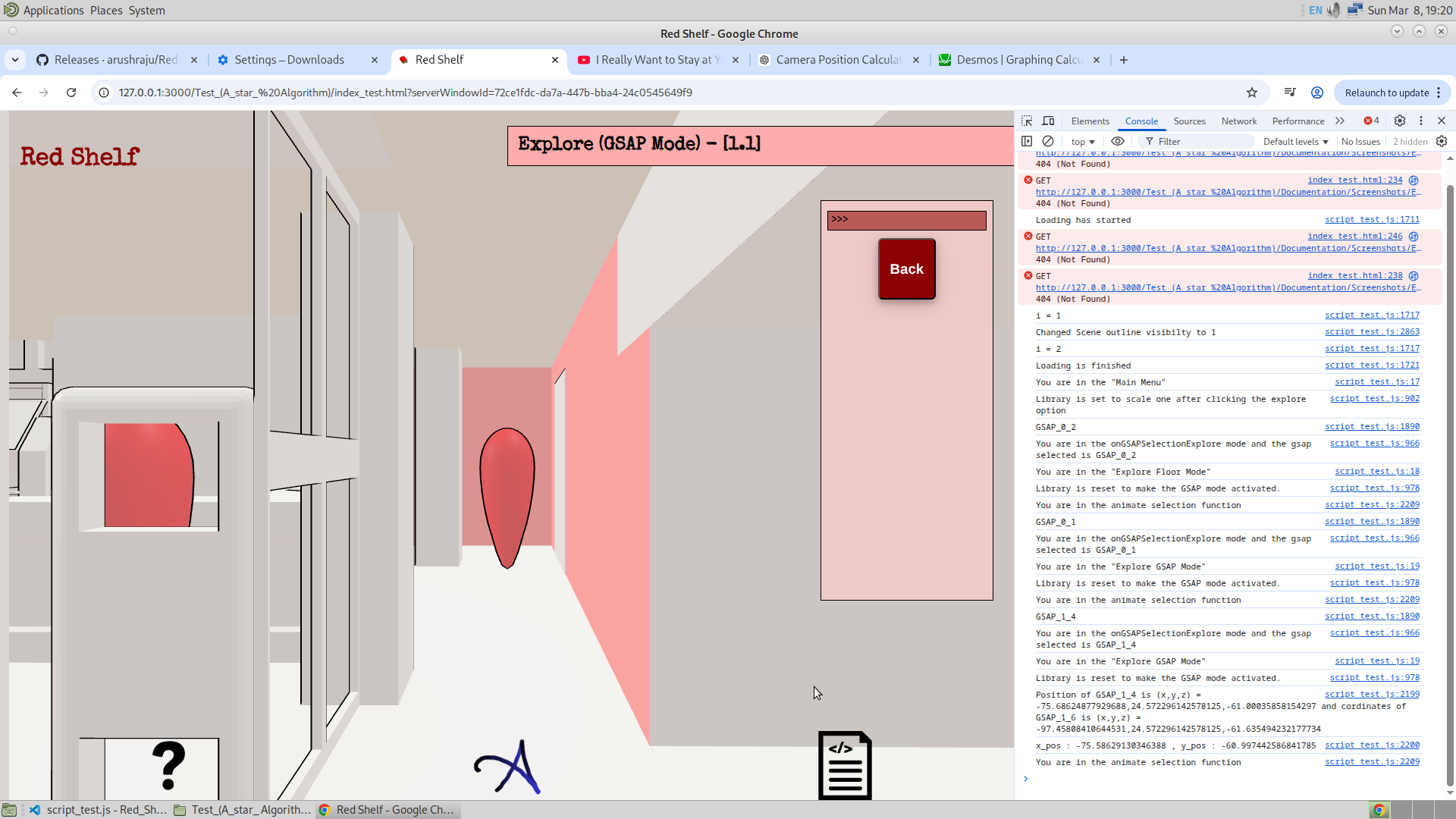The height and width of the screenshot is (819, 1456).
Task: Bookmark this page with the star icon
Action: click(x=1252, y=93)
